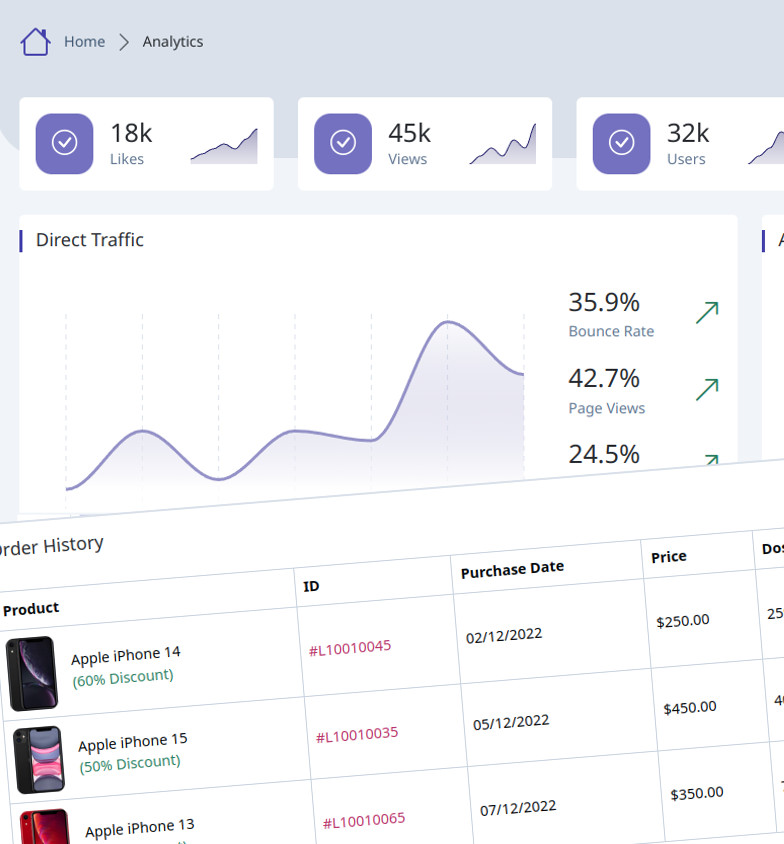Screen dimensions: 784x844
Task: Open order ID #L10010065
Action: (364, 821)
